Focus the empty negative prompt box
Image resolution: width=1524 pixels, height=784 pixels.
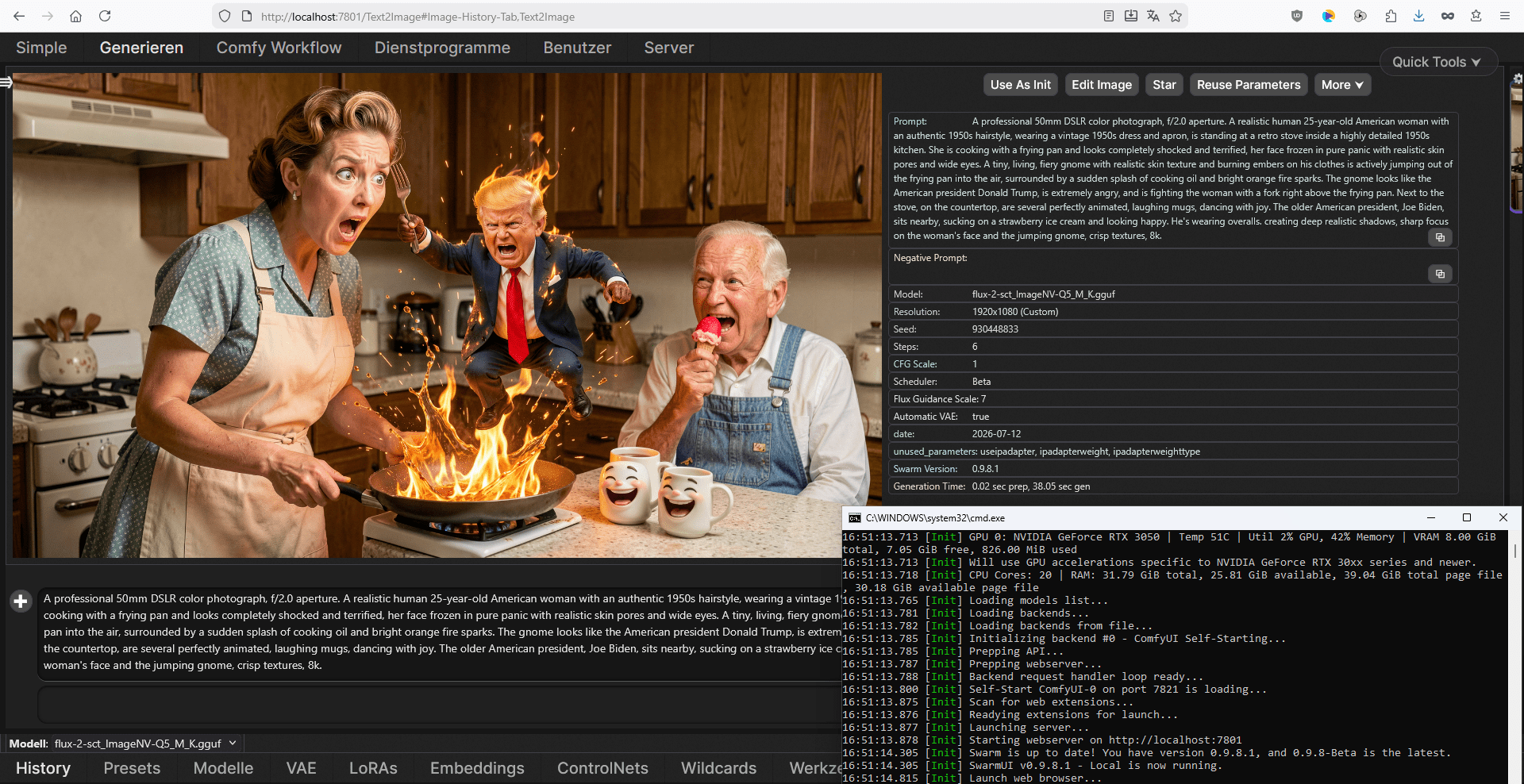coord(441,705)
